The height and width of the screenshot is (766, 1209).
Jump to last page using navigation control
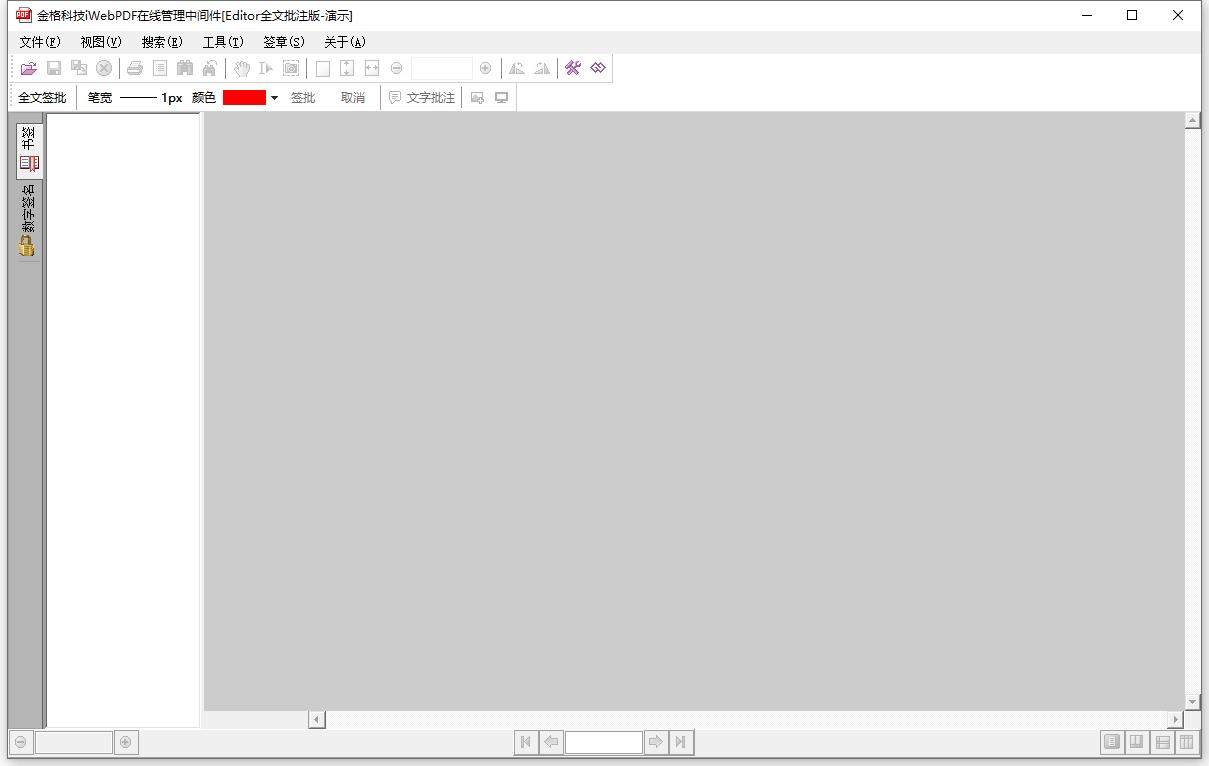pos(680,742)
